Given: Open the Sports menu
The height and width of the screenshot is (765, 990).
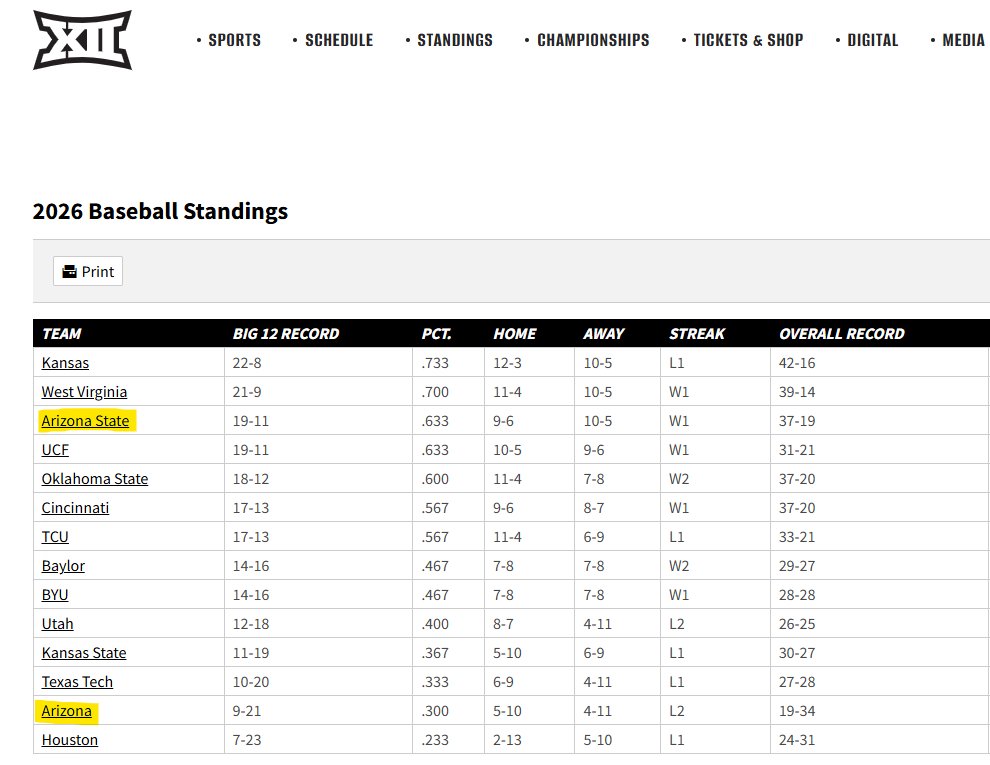Looking at the screenshot, I should pyautogui.click(x=234, y=40).
